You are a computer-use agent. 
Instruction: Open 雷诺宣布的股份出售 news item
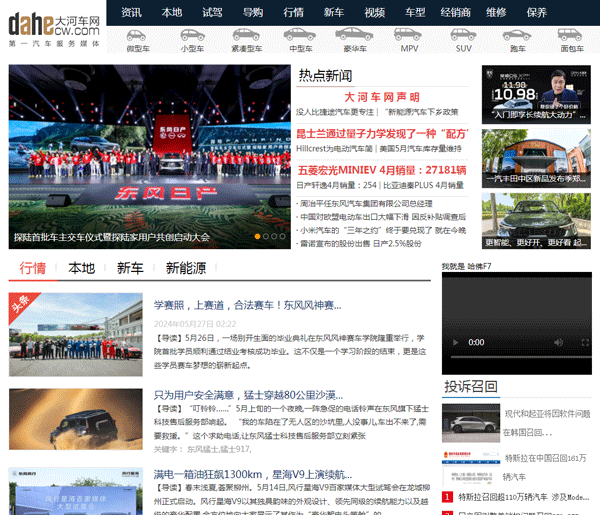click(360, 243)
